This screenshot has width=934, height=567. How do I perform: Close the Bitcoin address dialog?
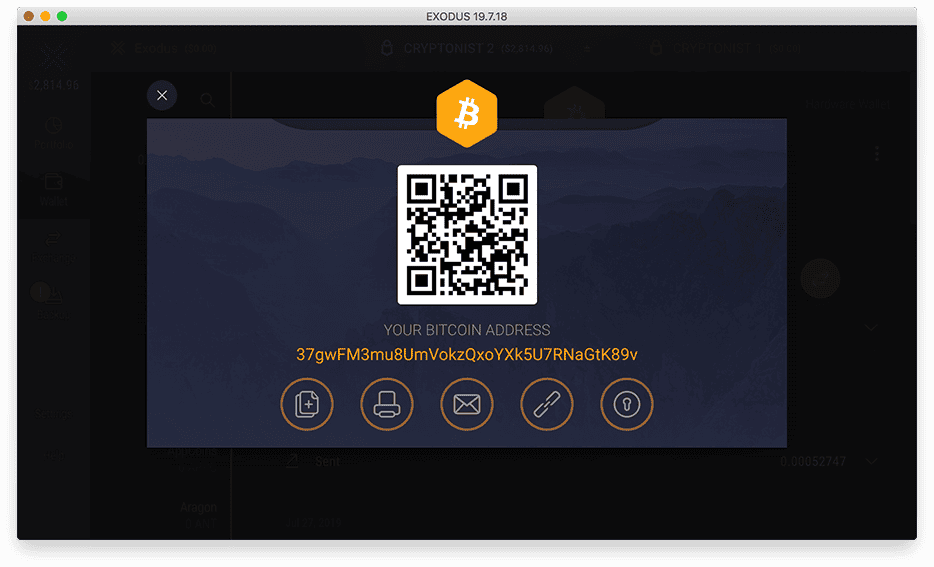[x=162, y=95]
